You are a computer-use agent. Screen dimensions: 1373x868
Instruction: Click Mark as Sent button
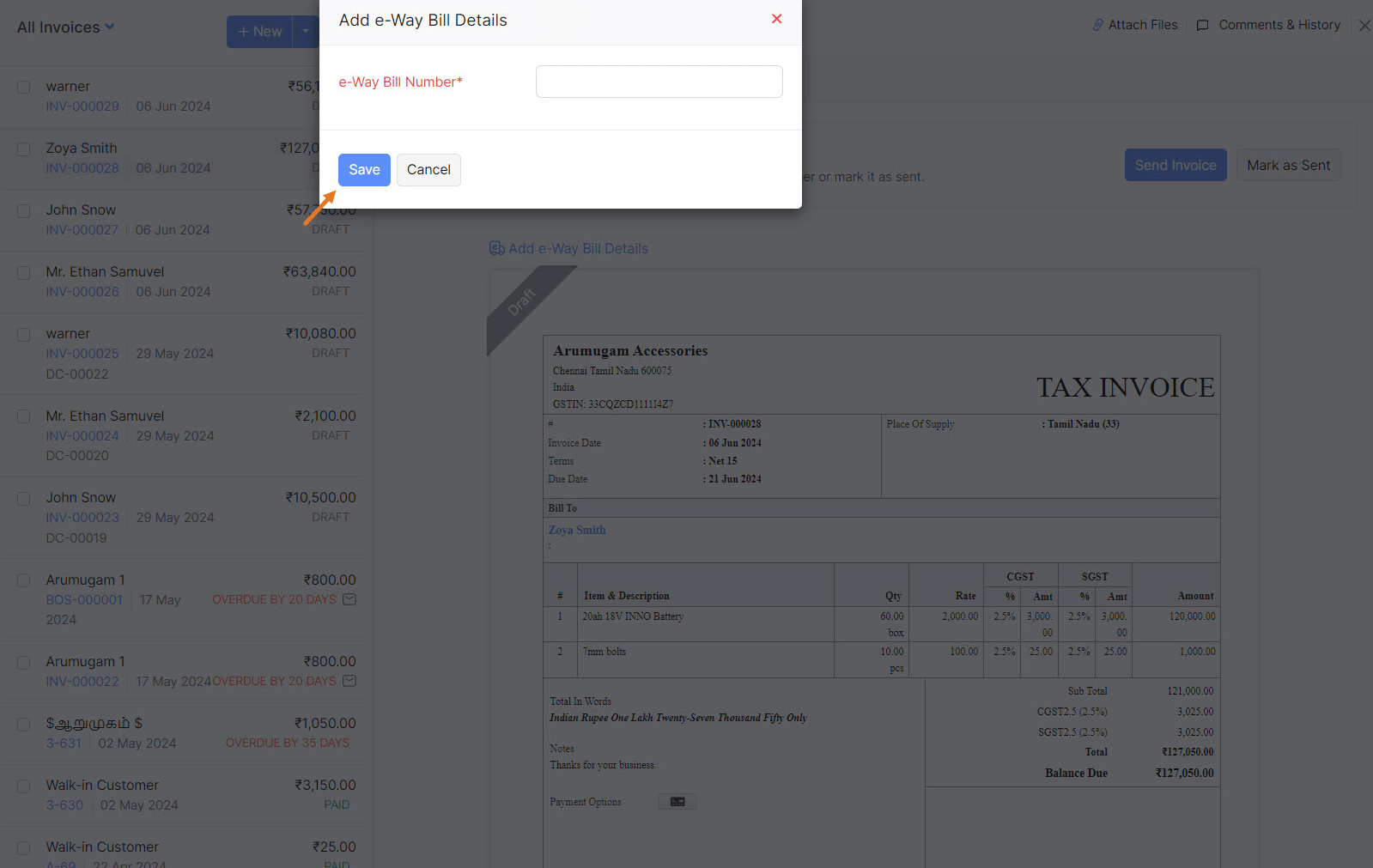1288,166
